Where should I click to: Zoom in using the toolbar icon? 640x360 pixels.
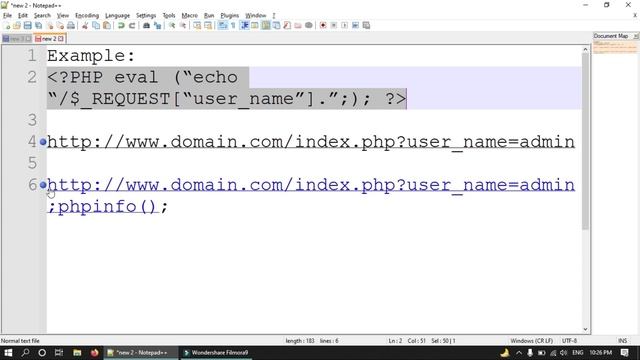click(x=172, y=25)
